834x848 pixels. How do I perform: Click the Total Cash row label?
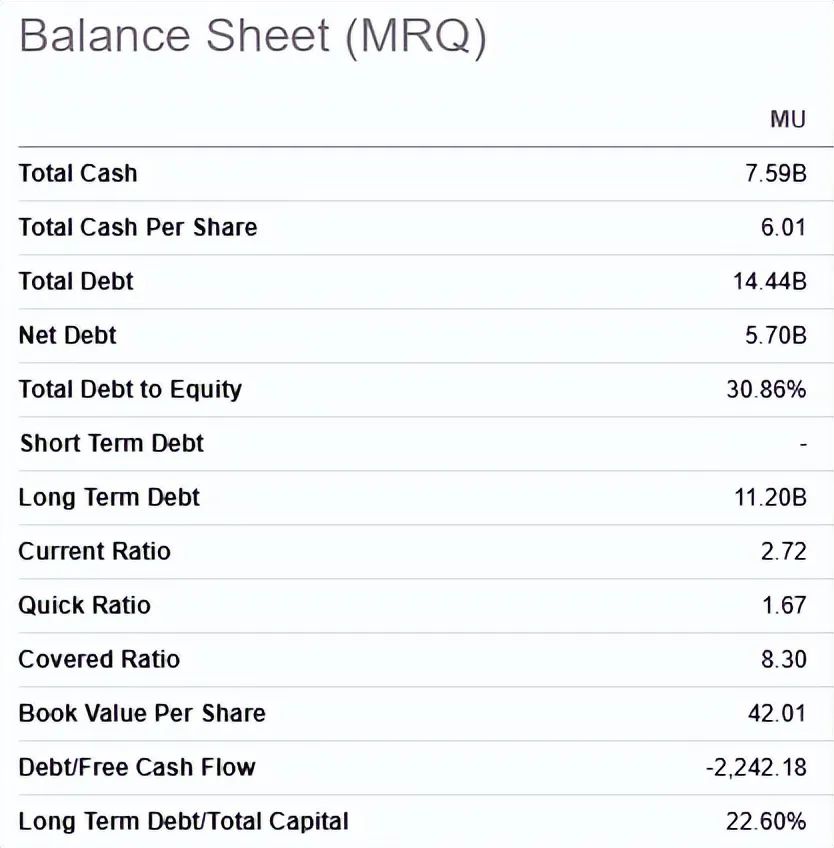coord(78,174)
